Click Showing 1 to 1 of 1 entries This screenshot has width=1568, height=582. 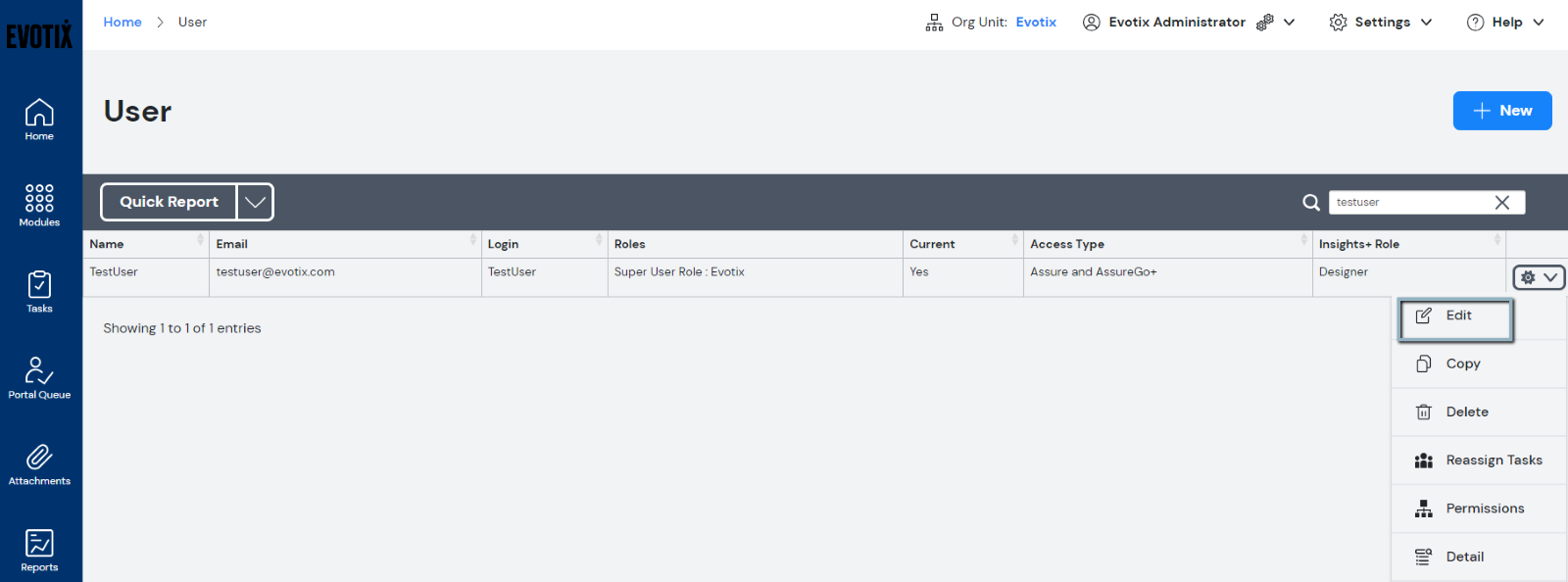182,328
